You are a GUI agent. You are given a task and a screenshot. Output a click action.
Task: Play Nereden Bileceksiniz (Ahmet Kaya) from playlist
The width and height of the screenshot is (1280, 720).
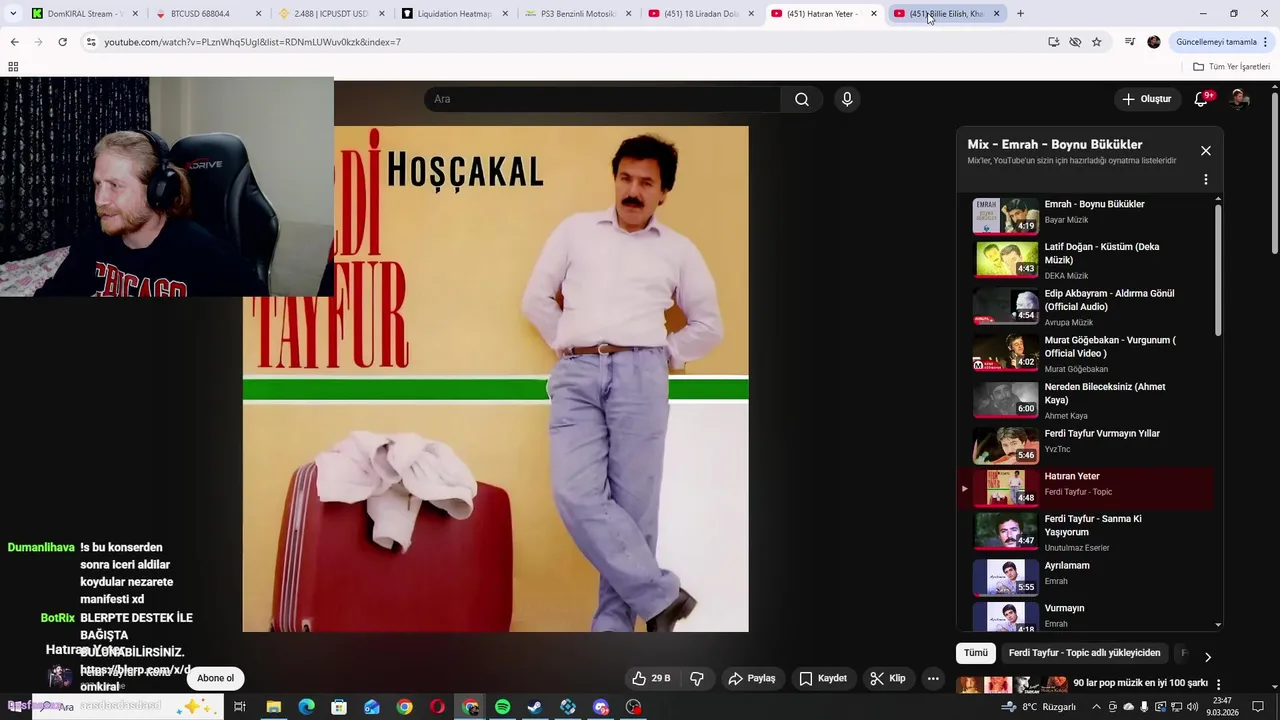click(x=1085, y=401)
